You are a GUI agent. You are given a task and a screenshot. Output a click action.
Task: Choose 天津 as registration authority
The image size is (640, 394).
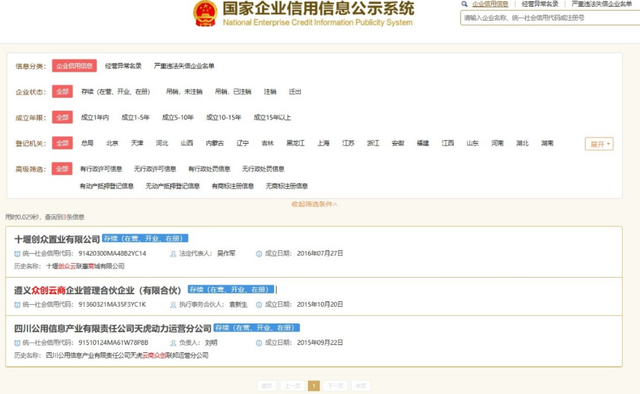[x=137, y=143]
